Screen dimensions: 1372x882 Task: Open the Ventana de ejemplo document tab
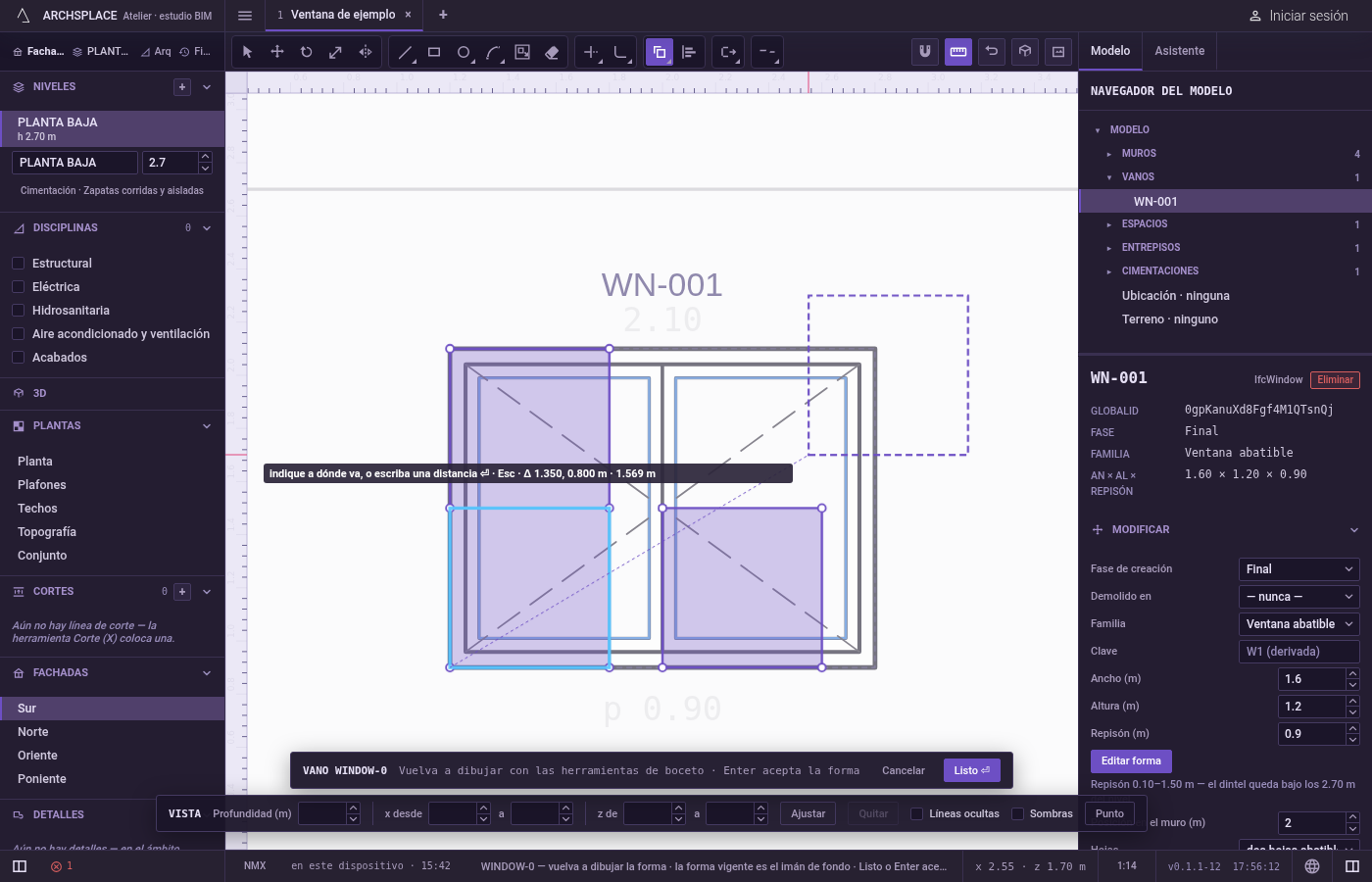(343, 15)
